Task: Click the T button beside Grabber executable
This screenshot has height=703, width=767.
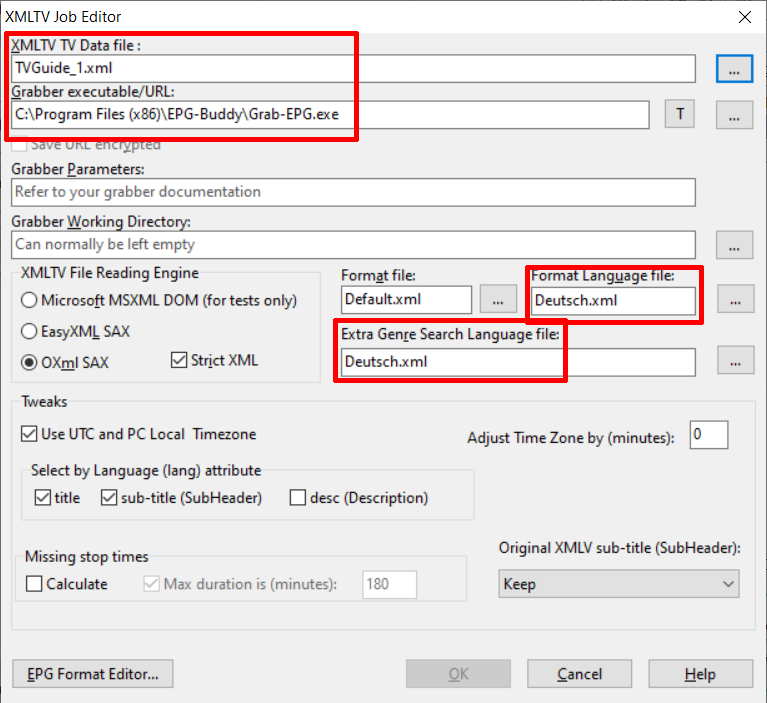Action: 679,114
